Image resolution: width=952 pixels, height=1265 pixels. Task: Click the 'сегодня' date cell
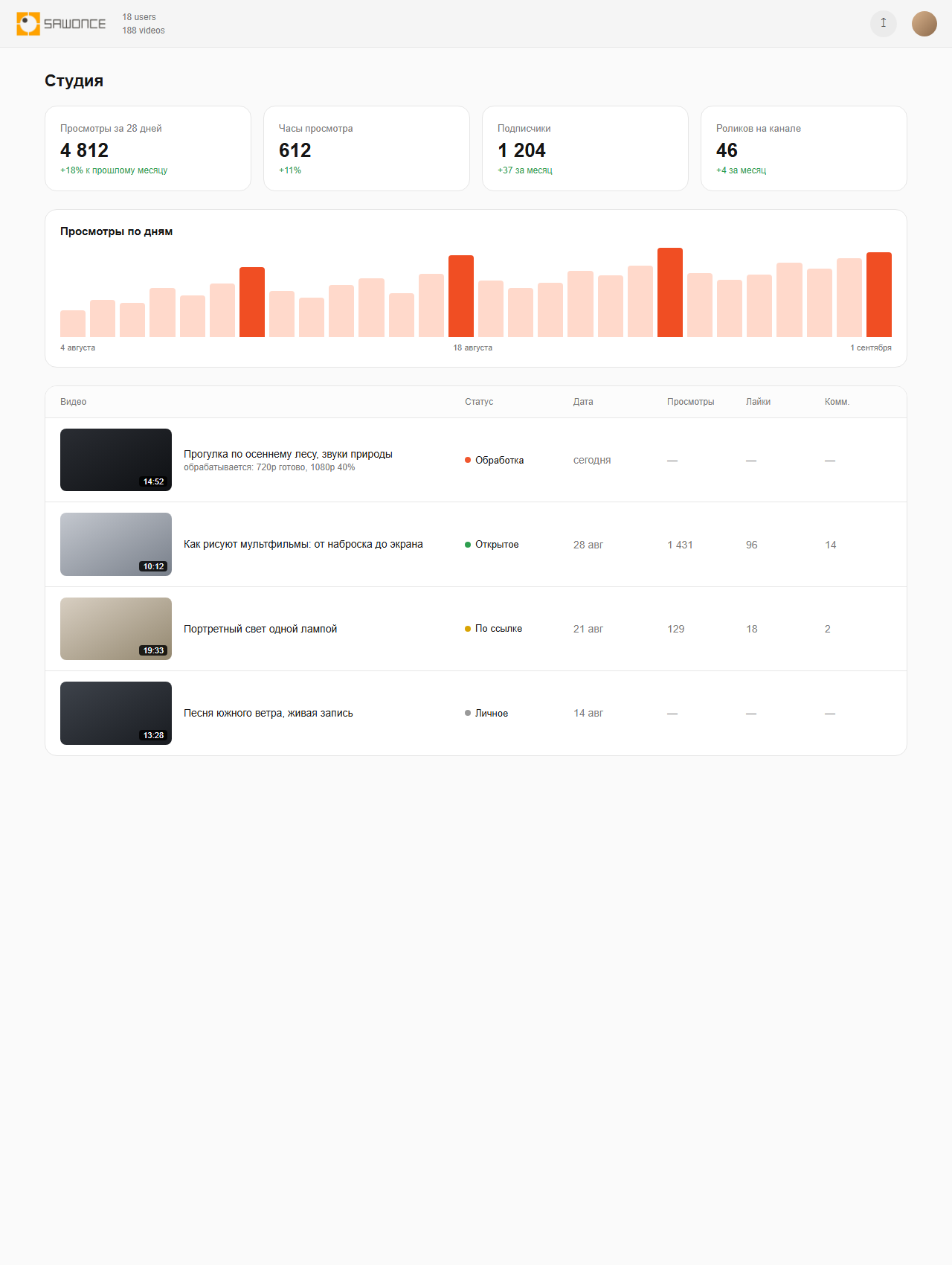click(592, 460)
